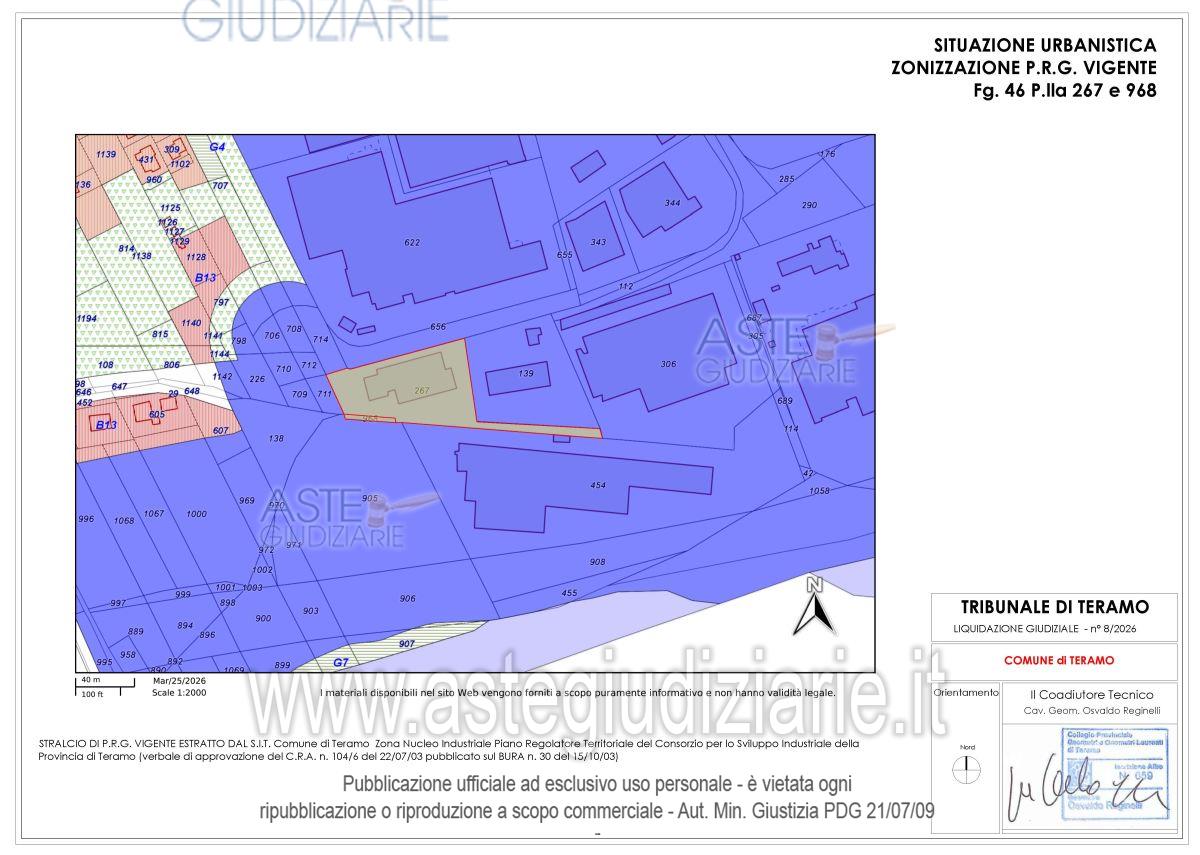Click parcel label 903
The width and height of the screenshot is (1200, 855).
point(310,610)
